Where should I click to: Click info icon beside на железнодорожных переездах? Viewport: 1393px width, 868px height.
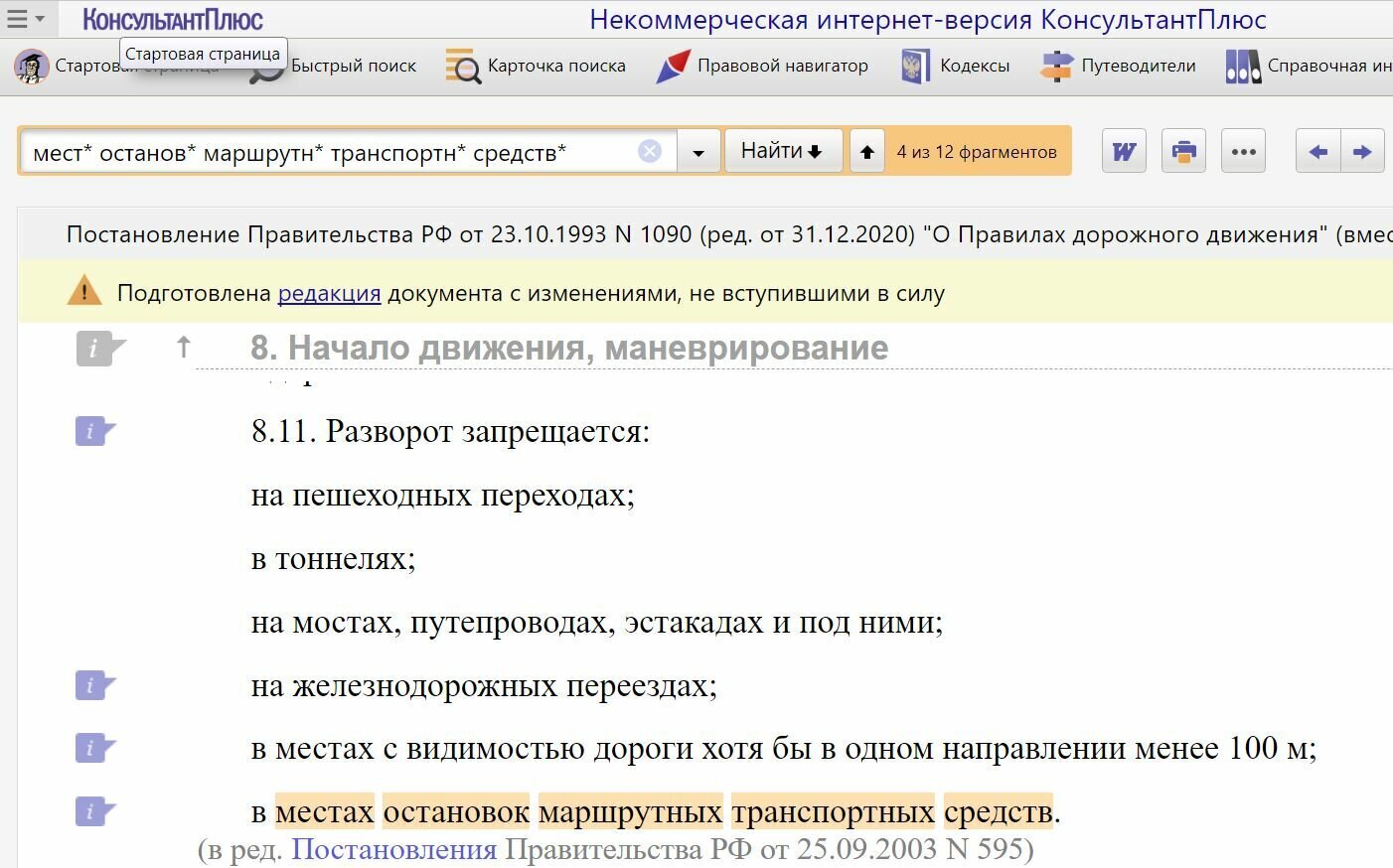coord(94,685)
